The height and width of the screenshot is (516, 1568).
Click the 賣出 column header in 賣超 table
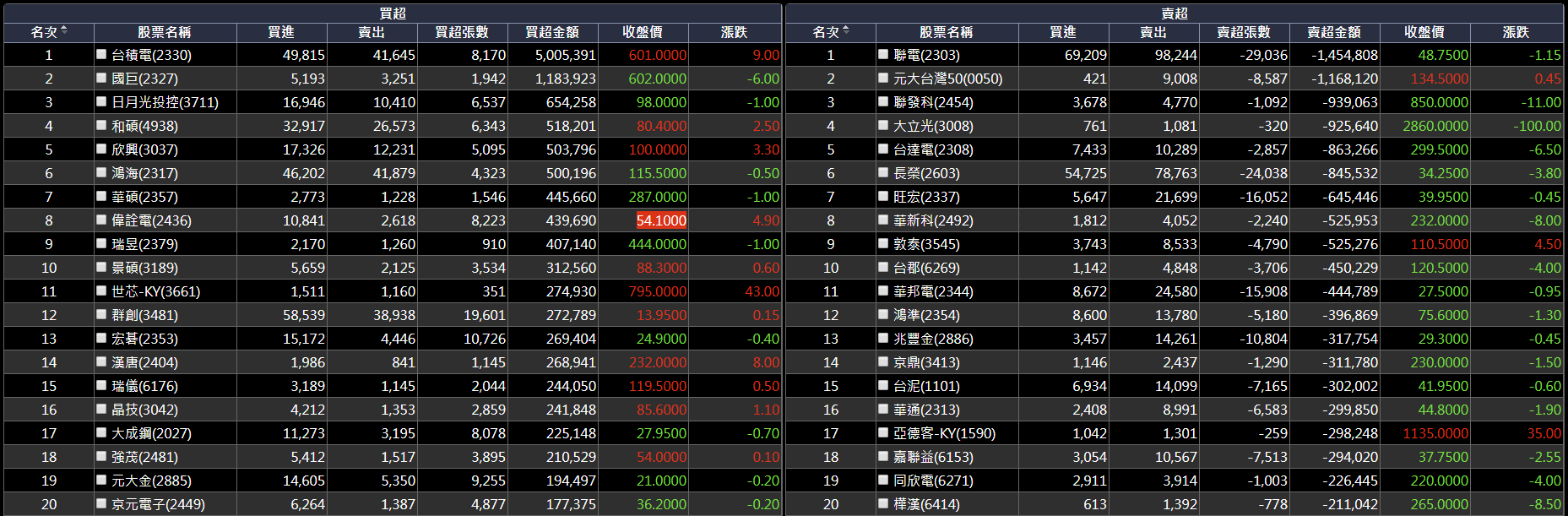(1153, 32)
